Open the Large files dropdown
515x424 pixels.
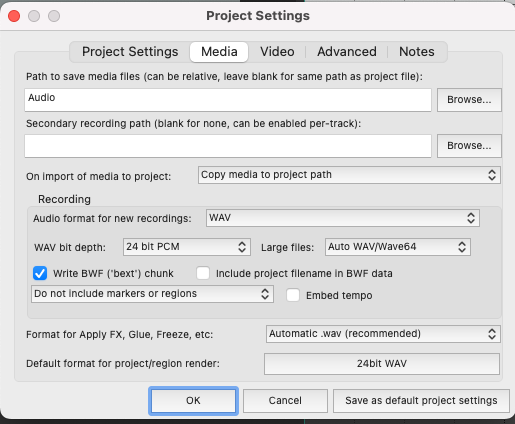pyautogui.click(x=398, y=247)
